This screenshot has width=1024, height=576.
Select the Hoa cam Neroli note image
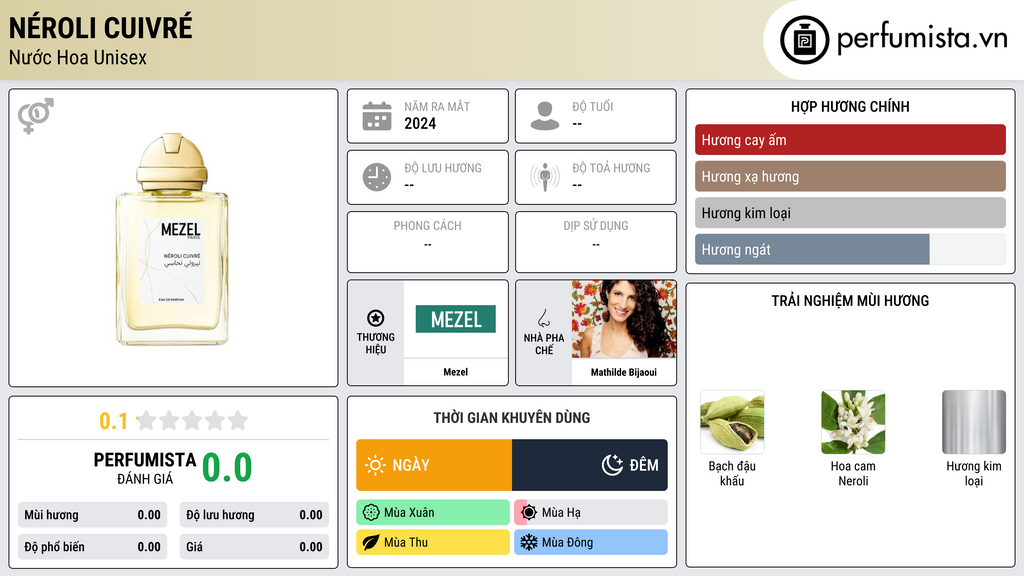853,422
